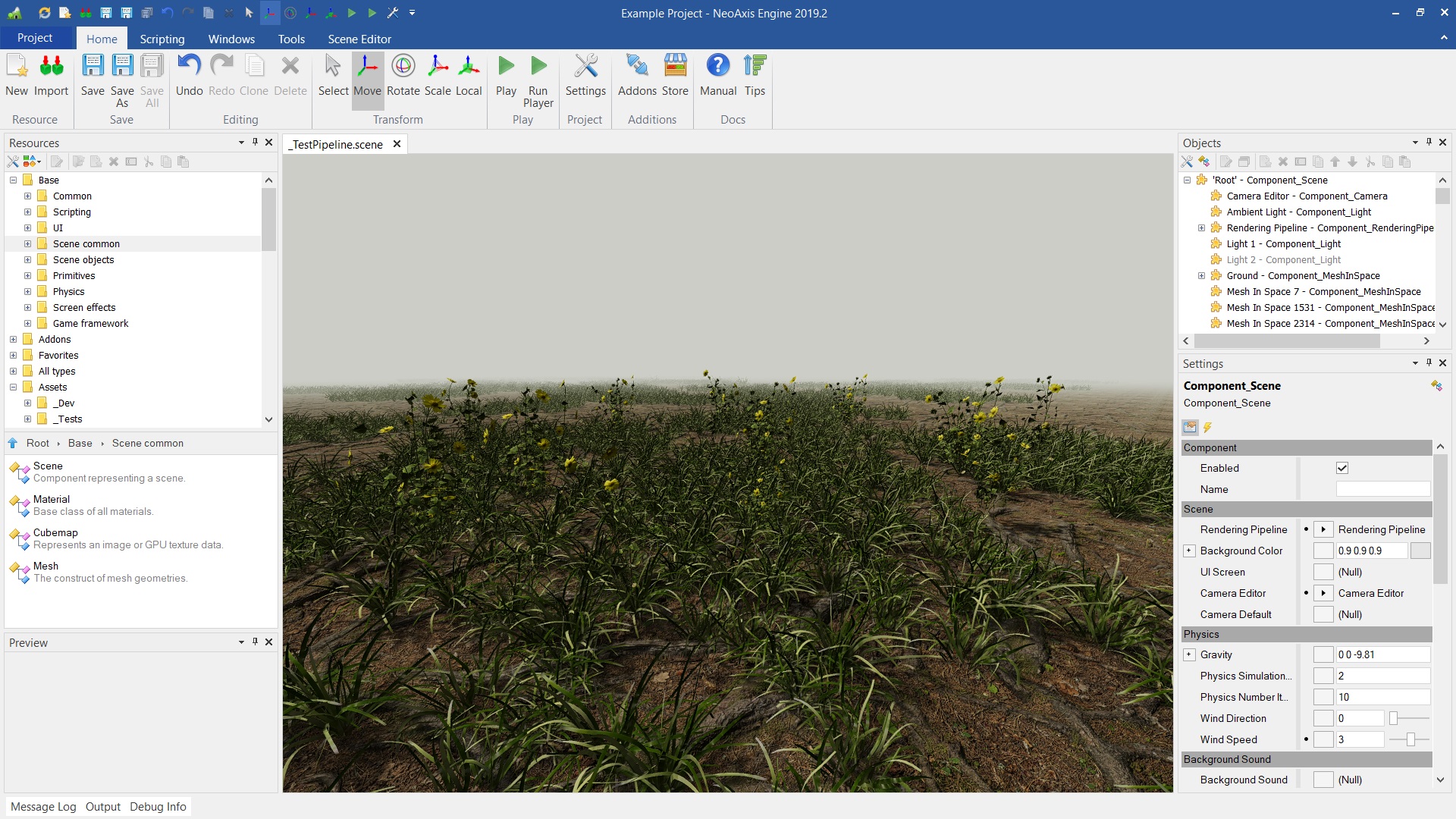The width and height of the screenshot is (1456, 819).
Task: Click the Base breadcrumb link
Action: (80, 443)
